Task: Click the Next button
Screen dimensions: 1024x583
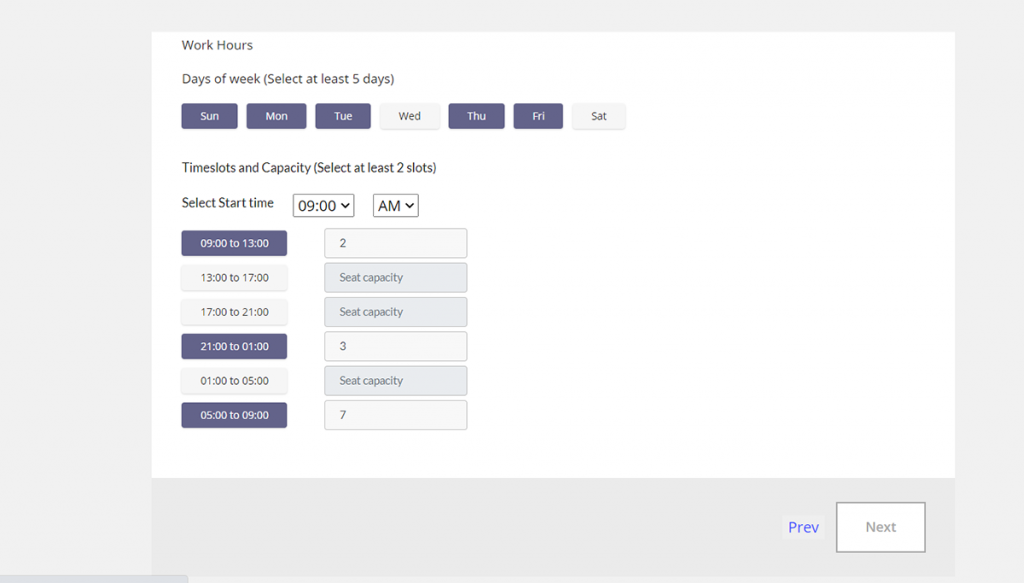Action: point(880,527)
